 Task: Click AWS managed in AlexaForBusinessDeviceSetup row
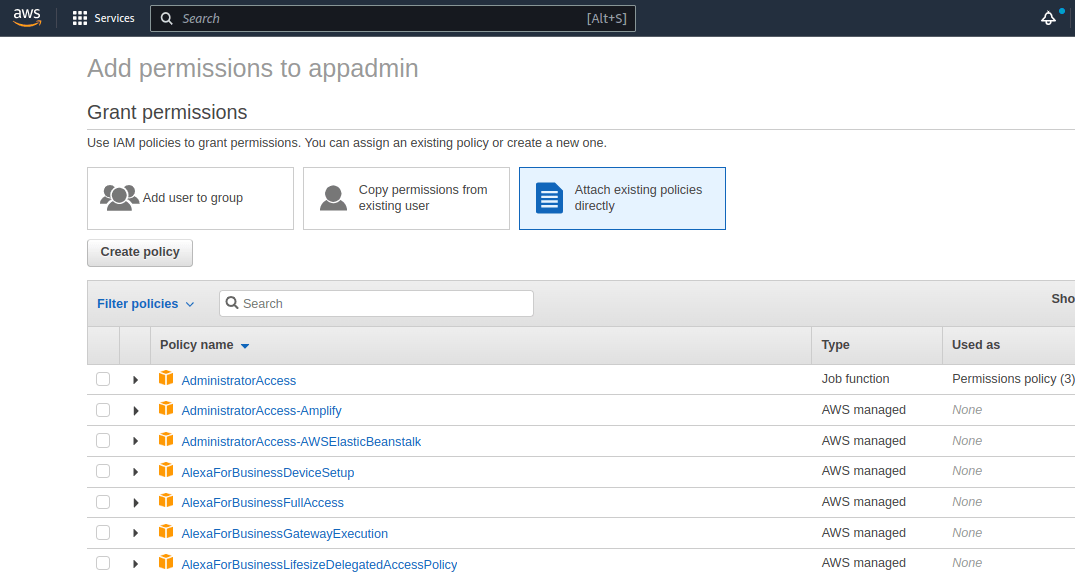(x=863, y=470)
